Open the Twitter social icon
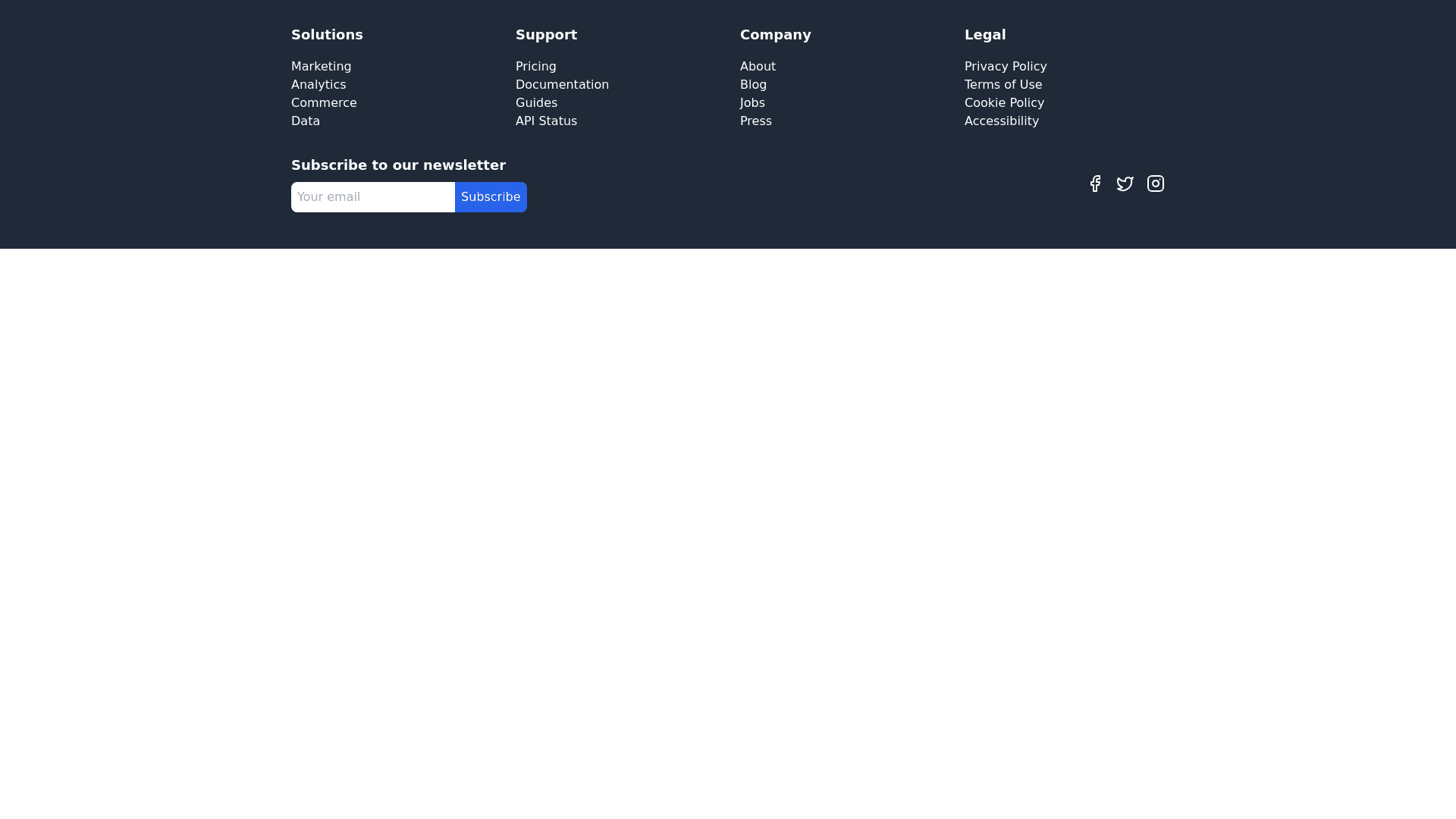Viewport: 1456px width, 819px height. pos(1125,184)
